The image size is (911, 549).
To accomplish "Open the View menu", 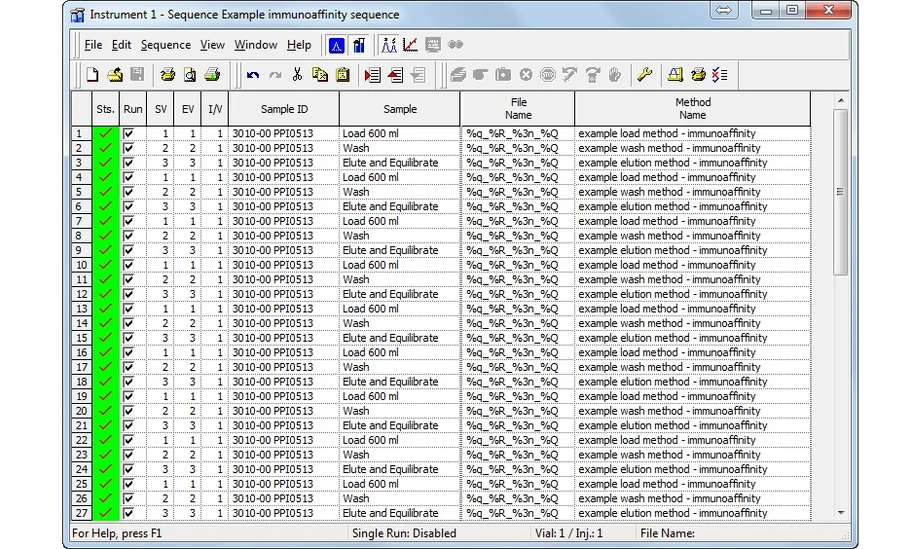I will pos(212,45).
